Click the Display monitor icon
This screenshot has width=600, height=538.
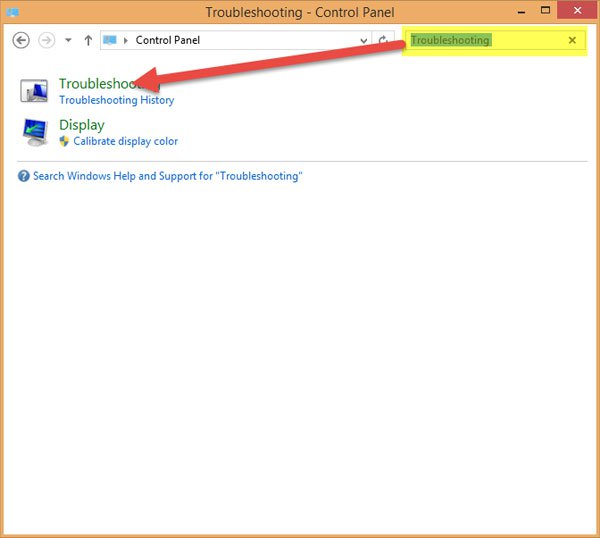[35, 132]
